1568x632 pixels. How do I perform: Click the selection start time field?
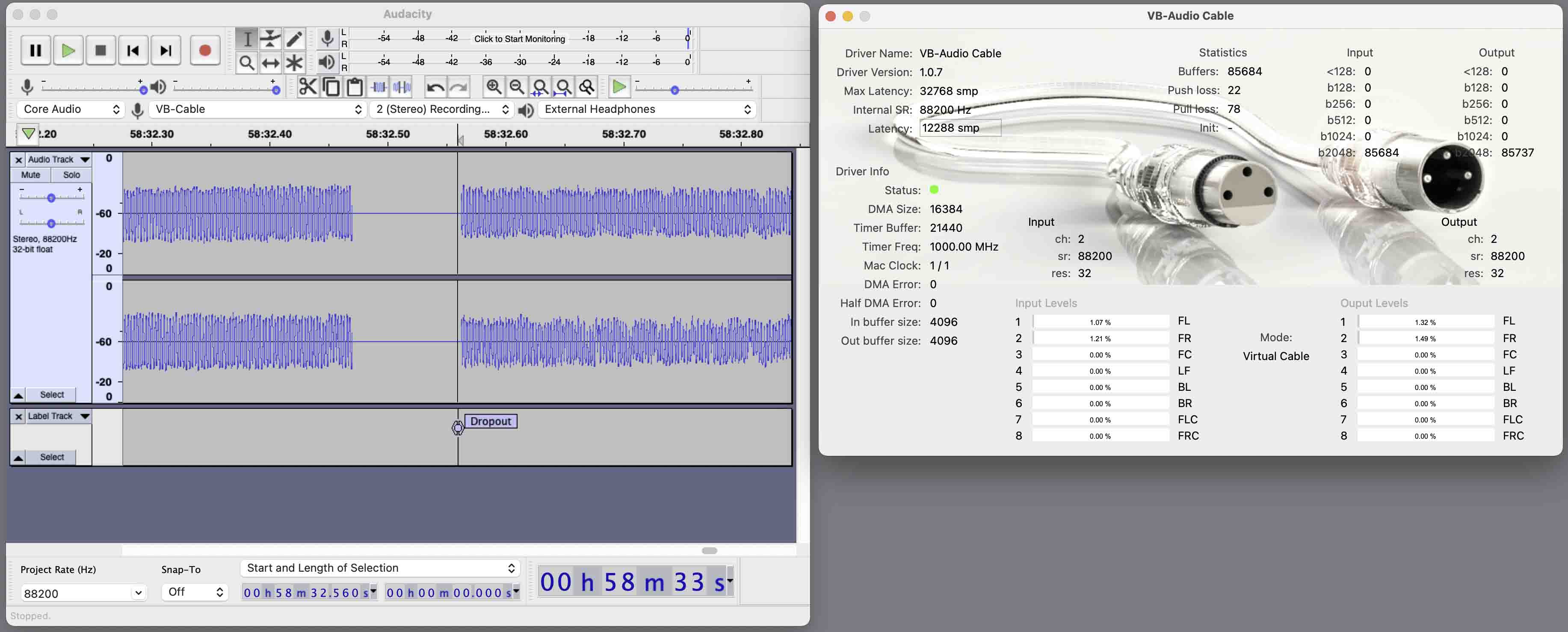click(x=309, y=593)
